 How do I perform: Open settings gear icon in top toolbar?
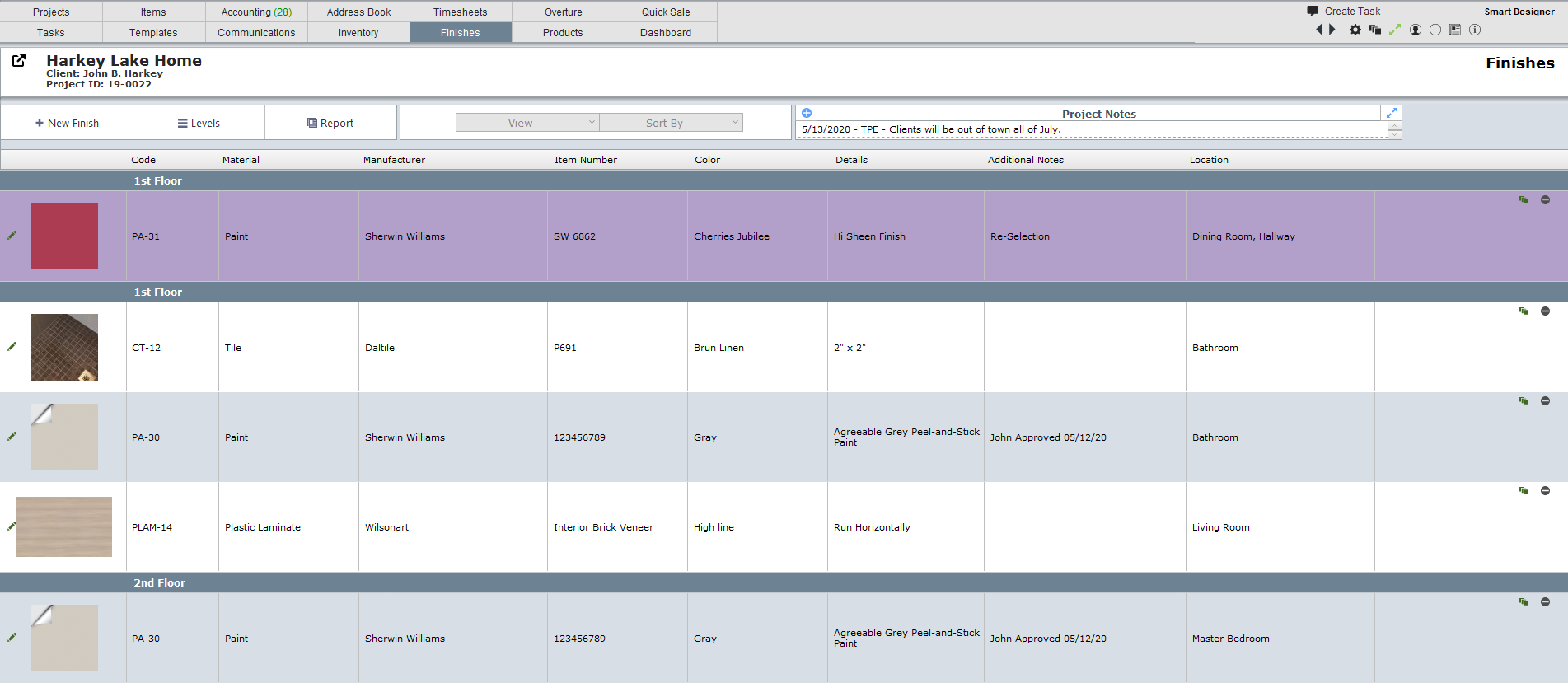coord(1355,30)
